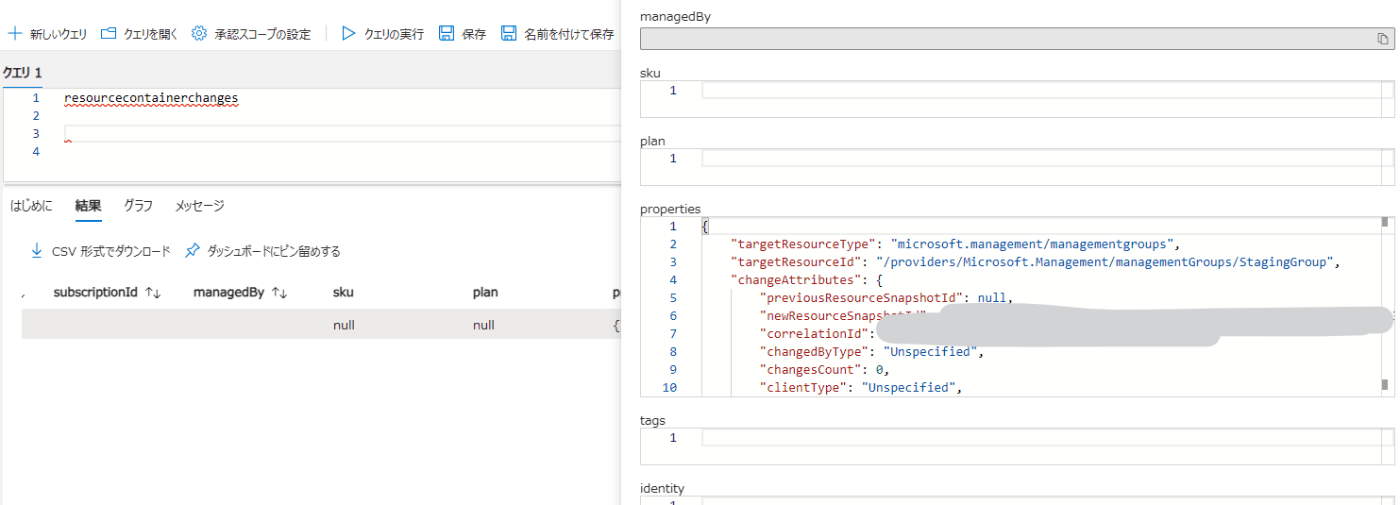1400x505 pixels.
Task: Click the "changesCount" line
Action: click(825, 370)
